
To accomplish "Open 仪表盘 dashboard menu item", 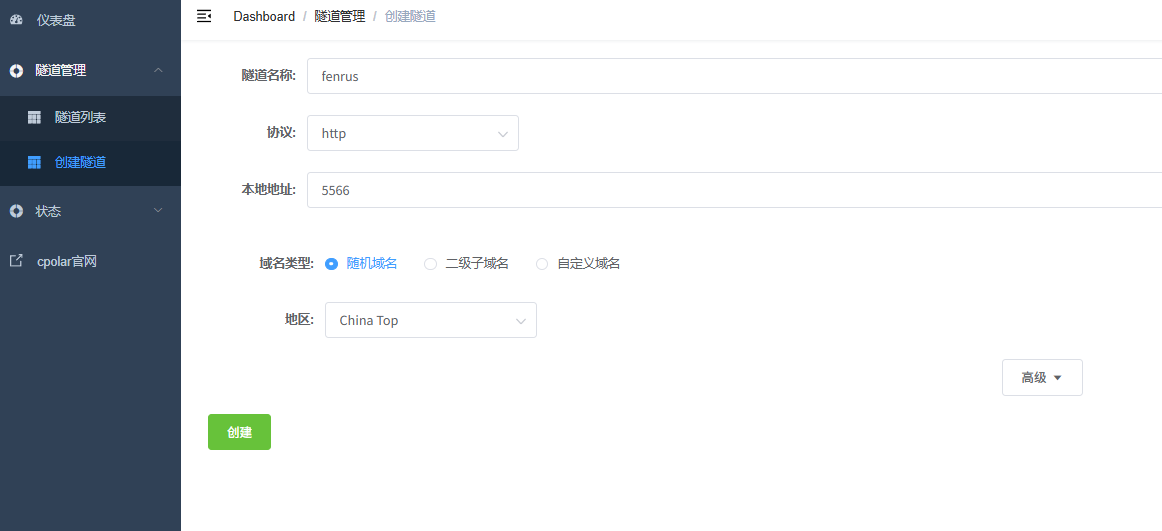I will [x=56, y=20].
